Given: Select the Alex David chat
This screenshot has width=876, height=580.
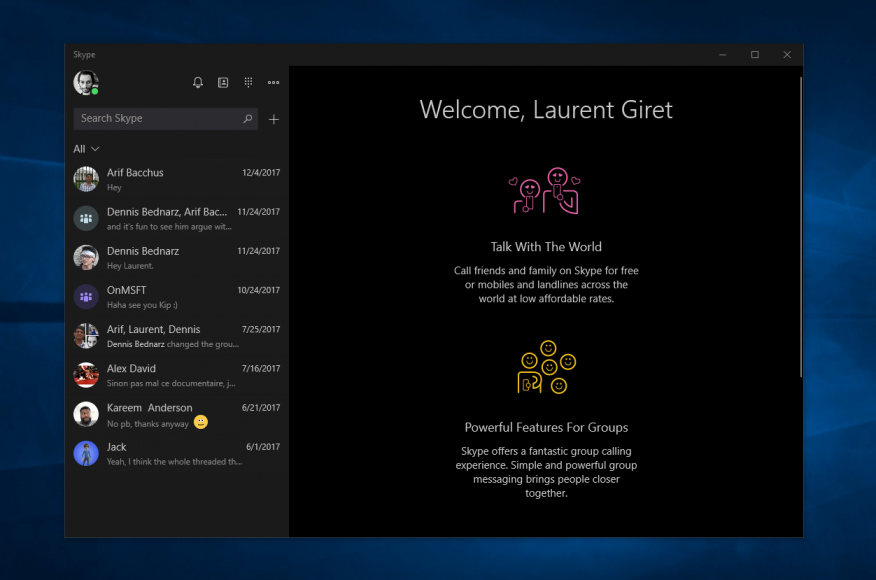Looking at the screenshot, I should pos(177,374).
